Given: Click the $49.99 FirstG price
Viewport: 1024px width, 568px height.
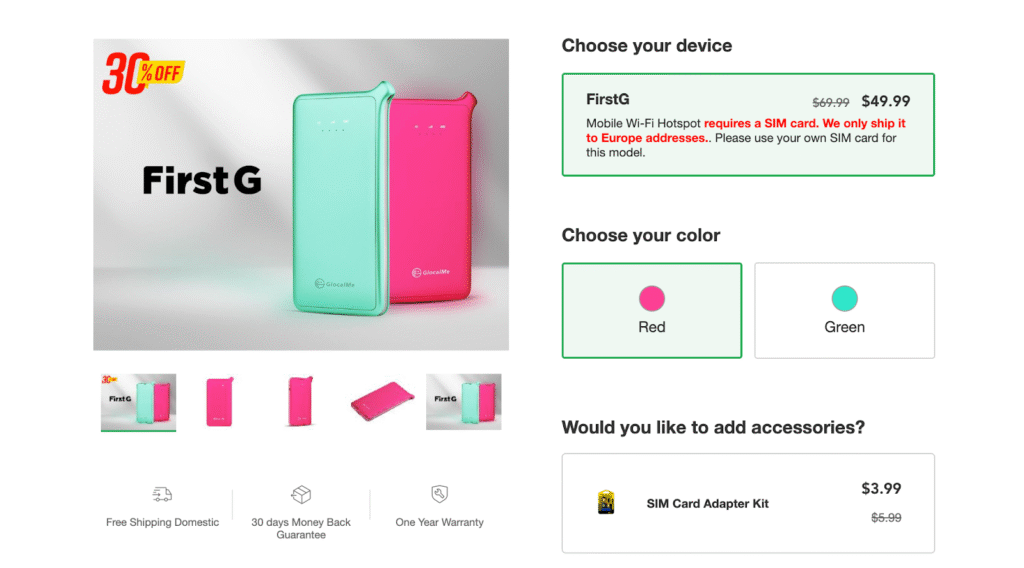Looking at the screenshot, I should pyautogui.click(x=886, y=101).
